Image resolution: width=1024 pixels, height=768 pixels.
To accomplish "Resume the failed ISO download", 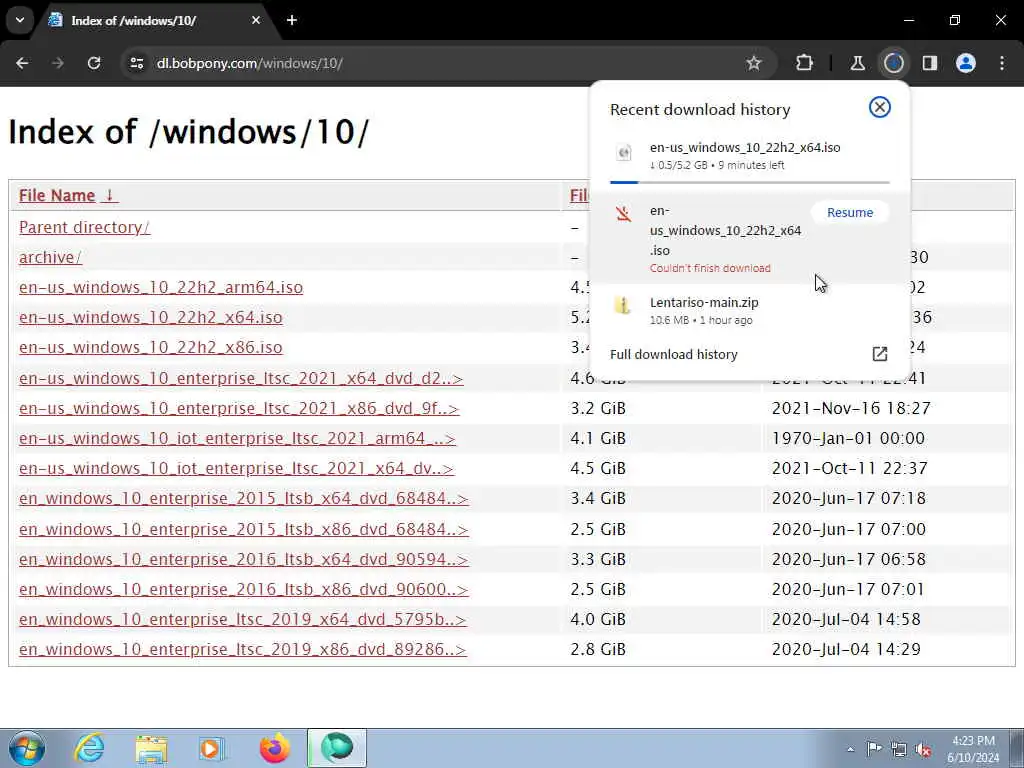I will [x=850, y=212].
